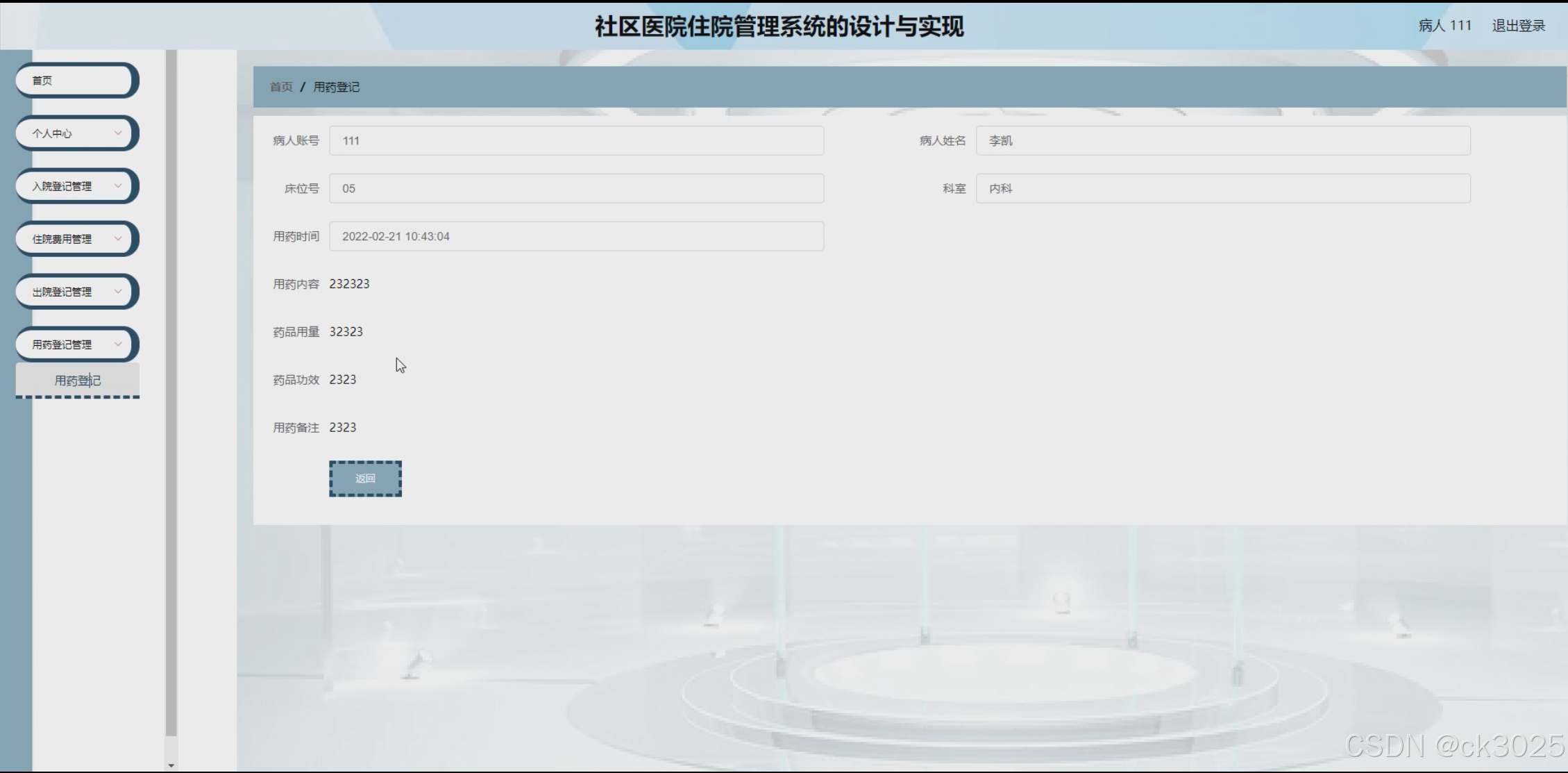Click the 病人姓名 input field
This screenshot has width=1568, height=773.
click(x=1222, y=140)
